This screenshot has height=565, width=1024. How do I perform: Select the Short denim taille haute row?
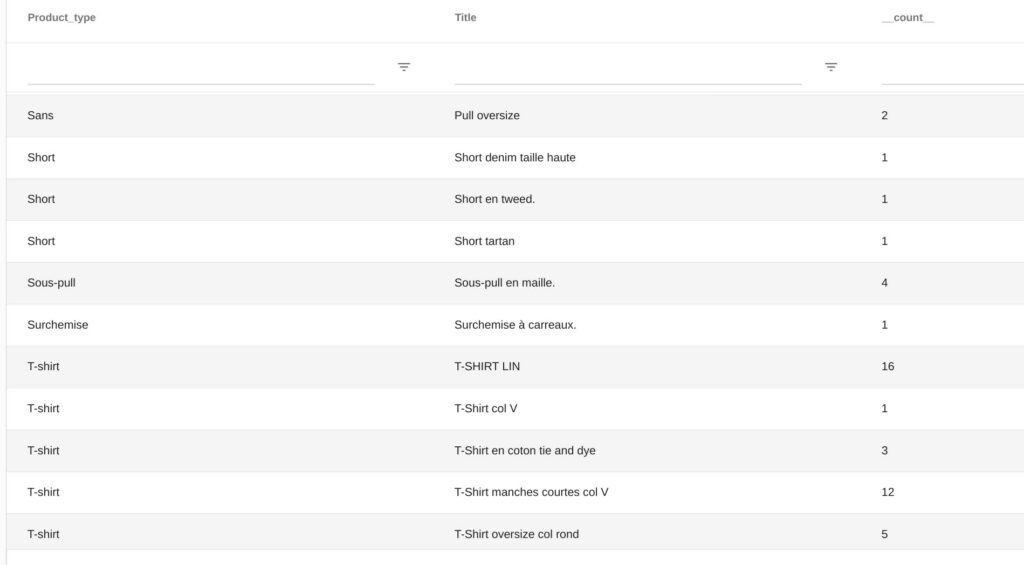click(x=515, y=157)
